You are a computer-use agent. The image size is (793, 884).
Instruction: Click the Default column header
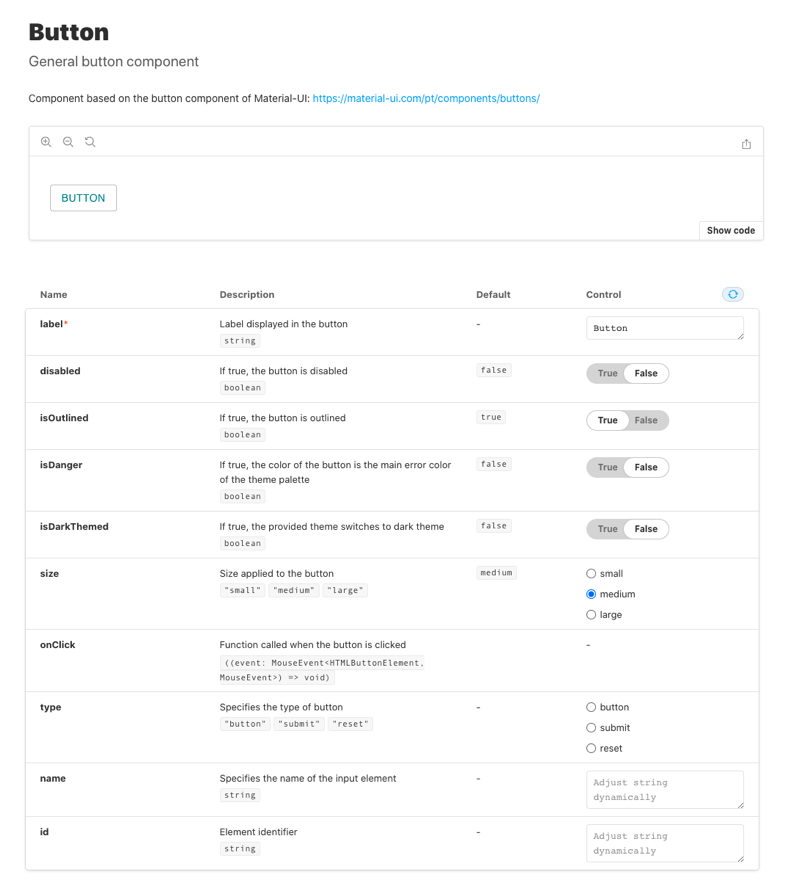(x=493, y=294)
